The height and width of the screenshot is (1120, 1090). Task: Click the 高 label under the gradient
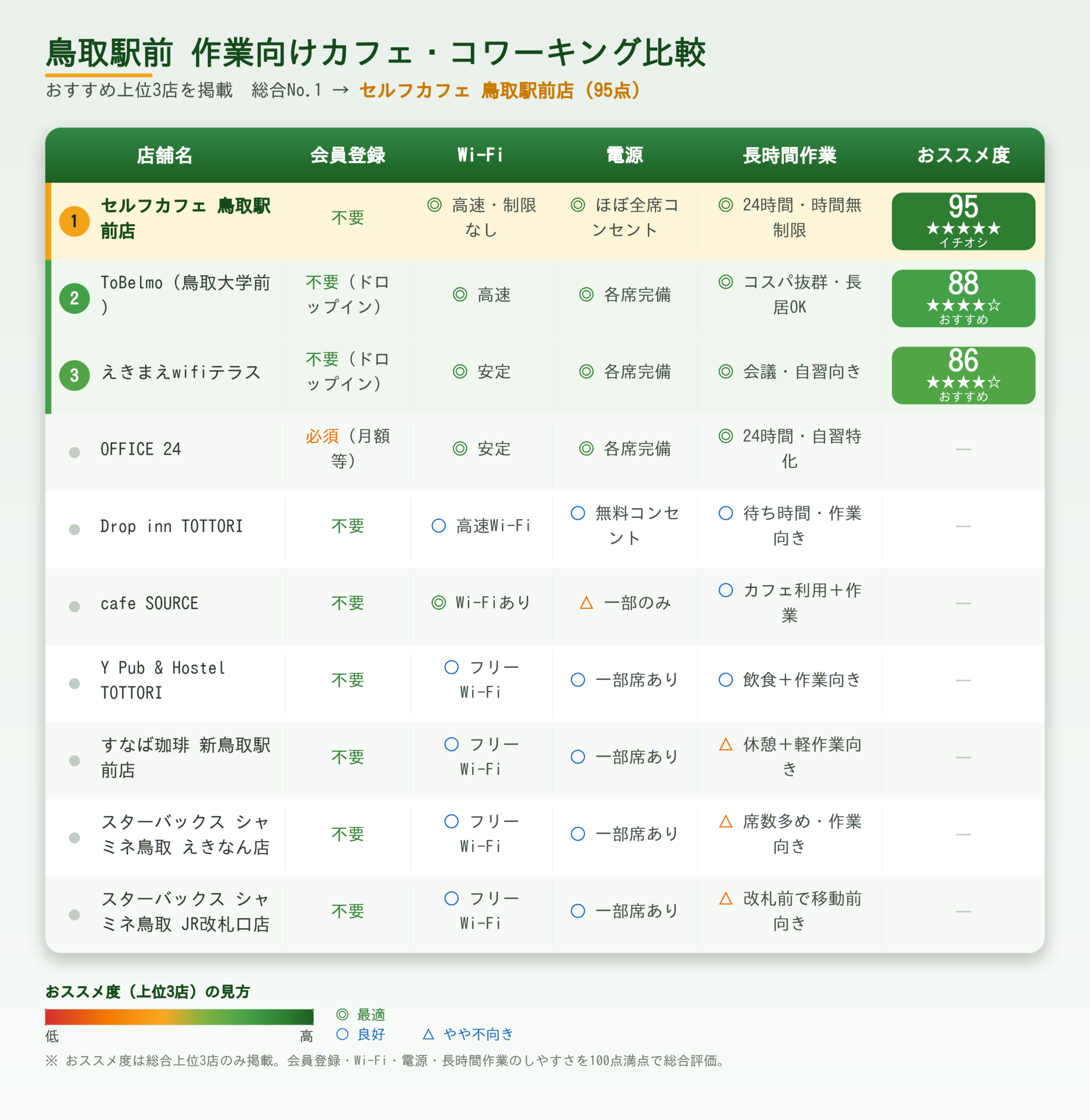point(306,1036)
